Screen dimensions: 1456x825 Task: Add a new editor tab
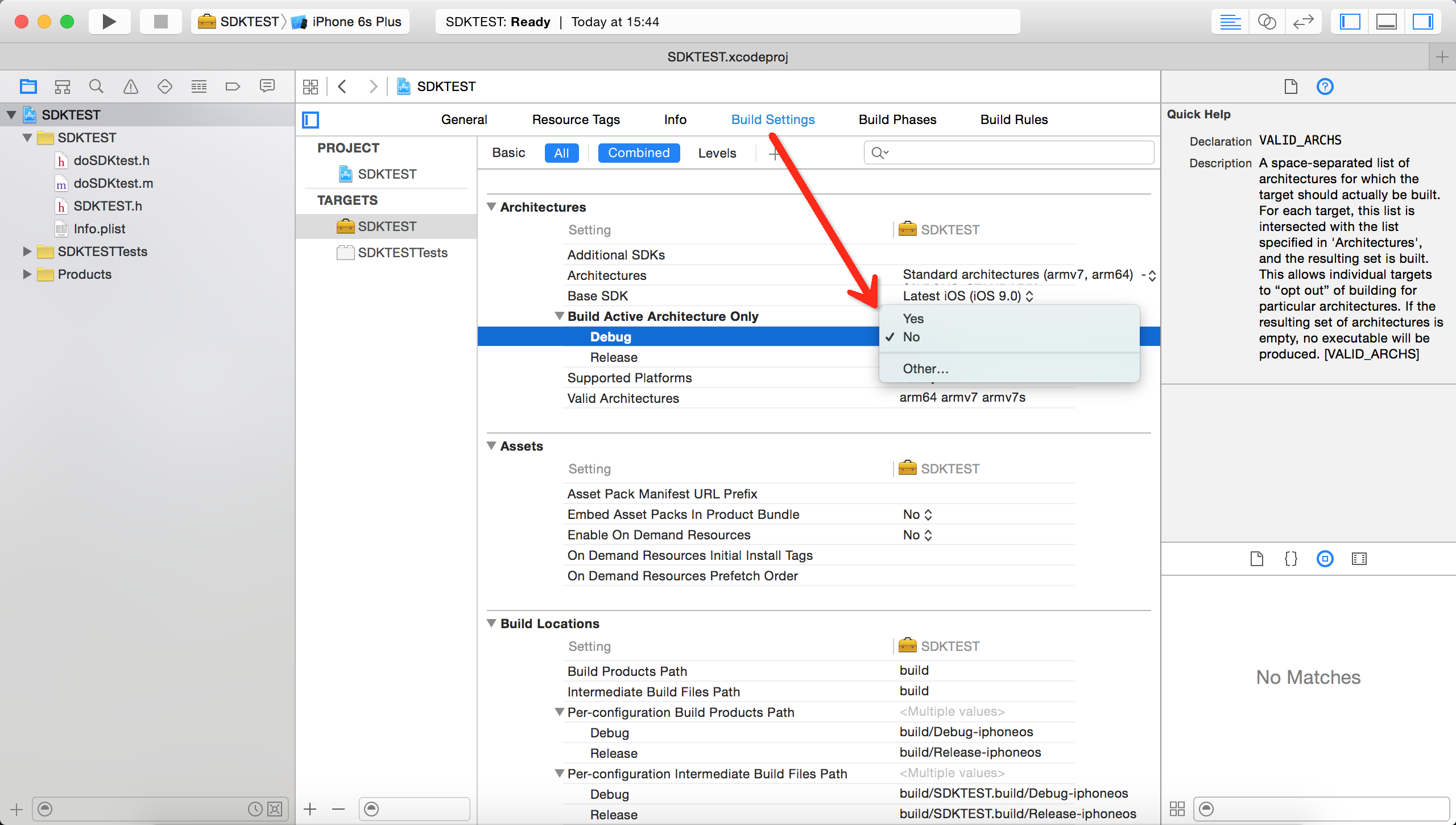1442,57
